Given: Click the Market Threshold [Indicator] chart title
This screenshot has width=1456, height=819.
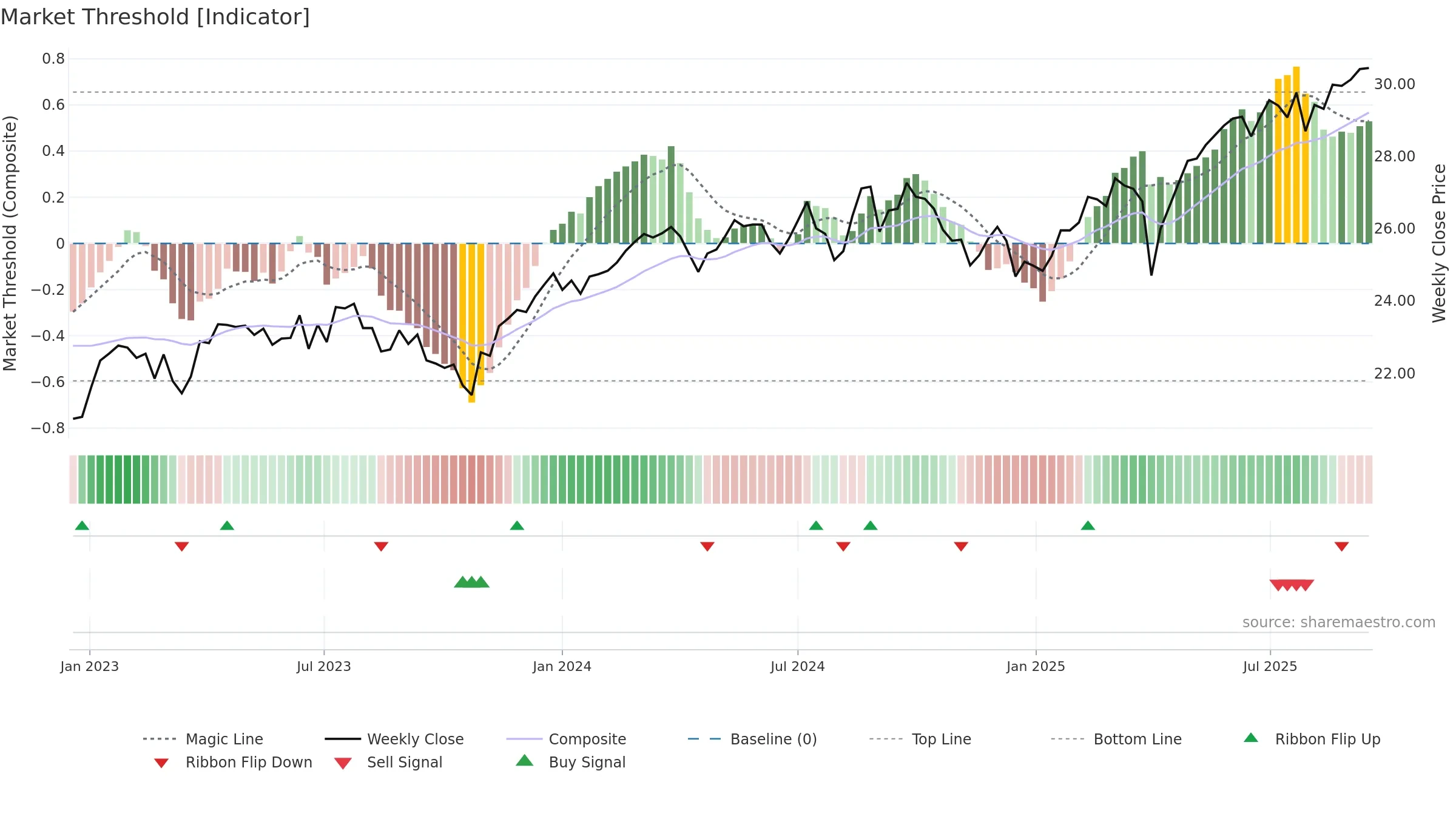Looking at the screenshot, I should pos(155,17).
